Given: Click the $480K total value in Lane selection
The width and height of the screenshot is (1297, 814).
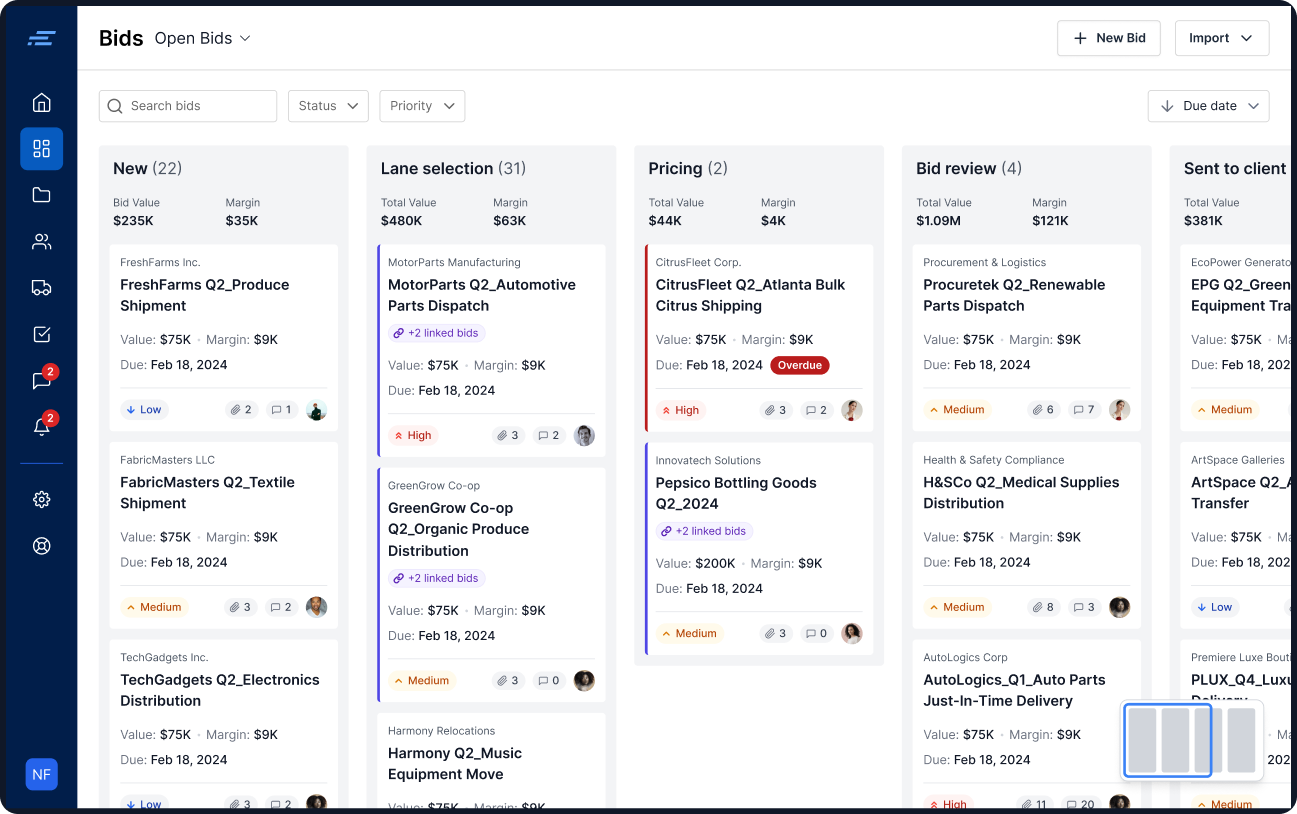Looking at the screenshot, I should tap(401, 221).
